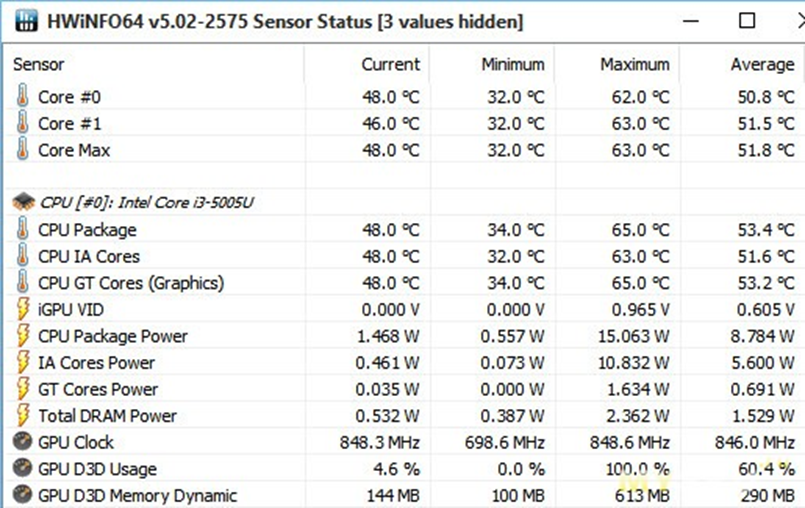
Task: Click the lightning icon beside Total DRAM Power
Action: pyautogui.click(x=22, y=415)
